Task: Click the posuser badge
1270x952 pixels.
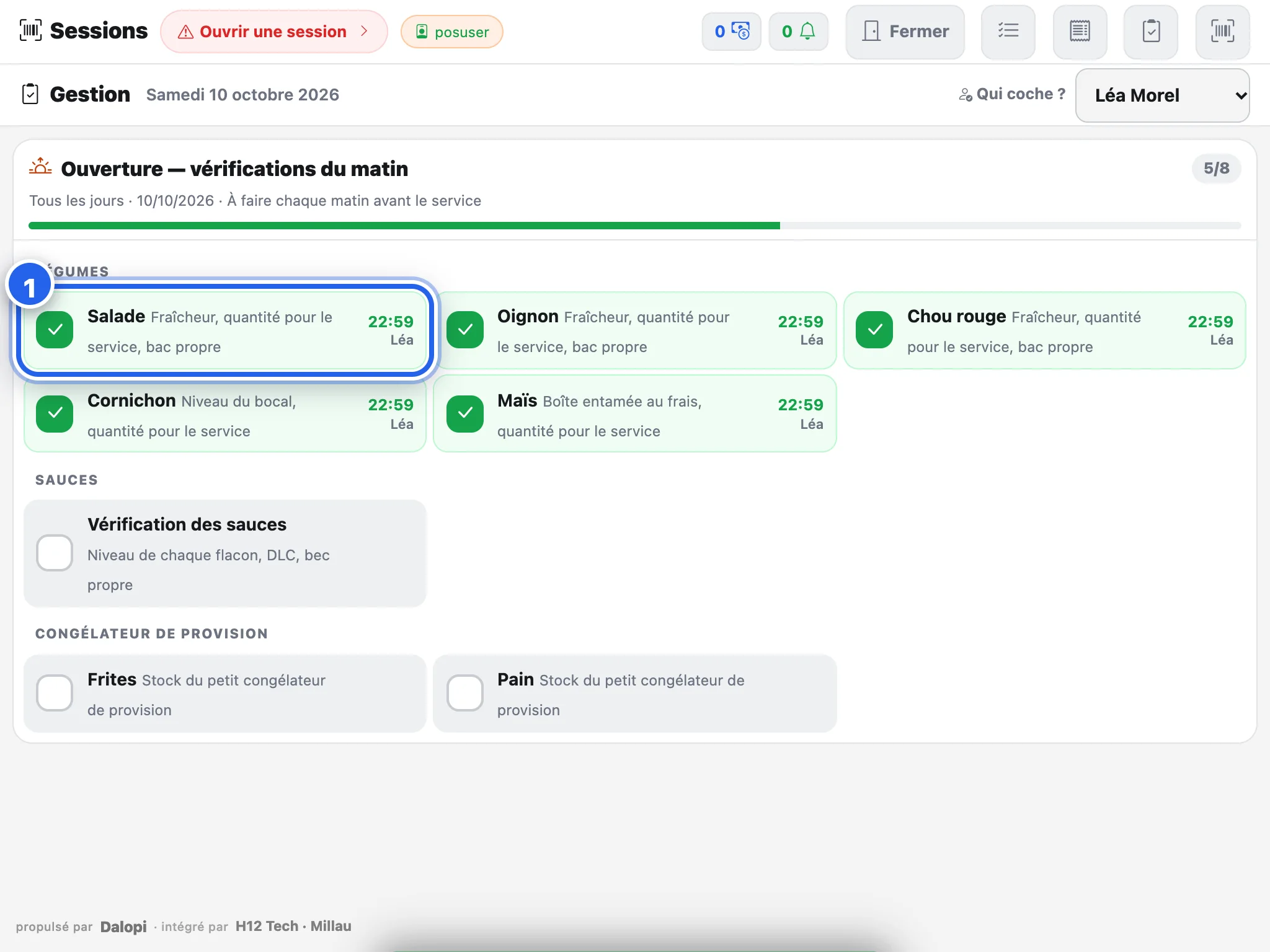Action: point(452,32)
